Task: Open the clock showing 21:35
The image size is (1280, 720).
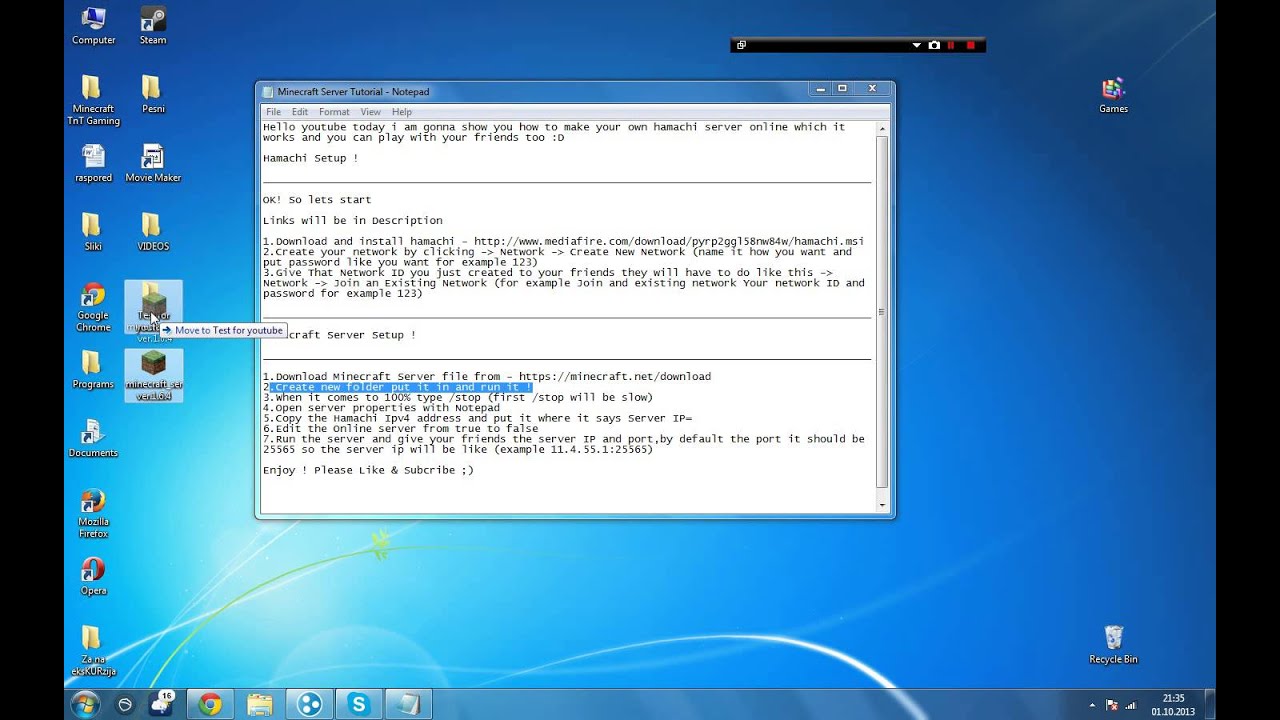Action: pyautogui.click(x=1173, y=705)
